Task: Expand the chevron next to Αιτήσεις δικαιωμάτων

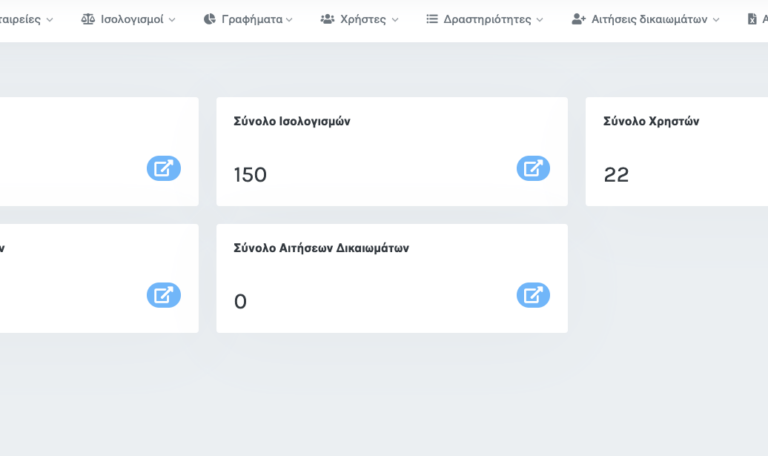Action: [x=716, y=19]
